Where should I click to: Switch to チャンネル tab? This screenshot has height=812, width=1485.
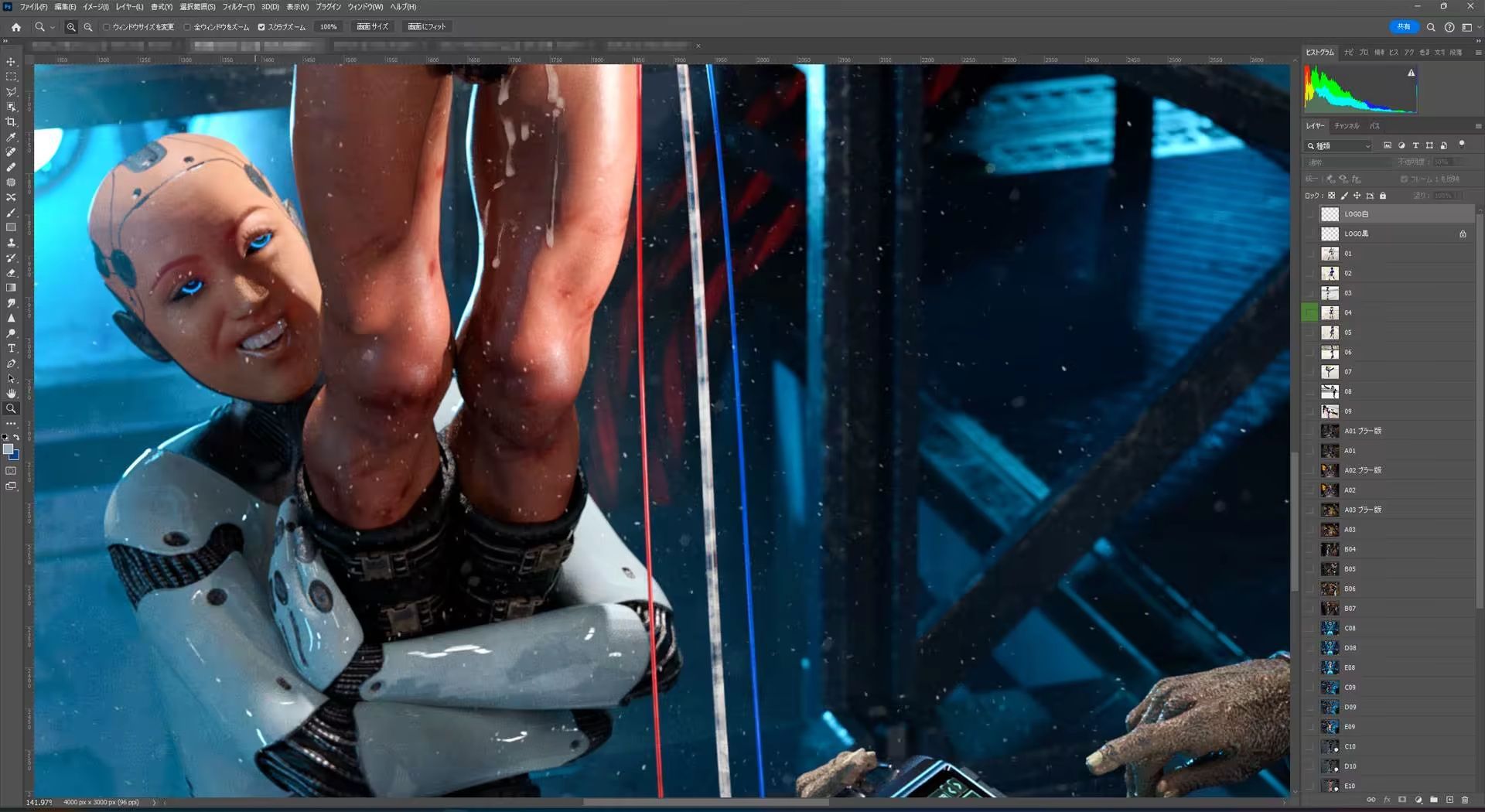tap(1347, 126)
